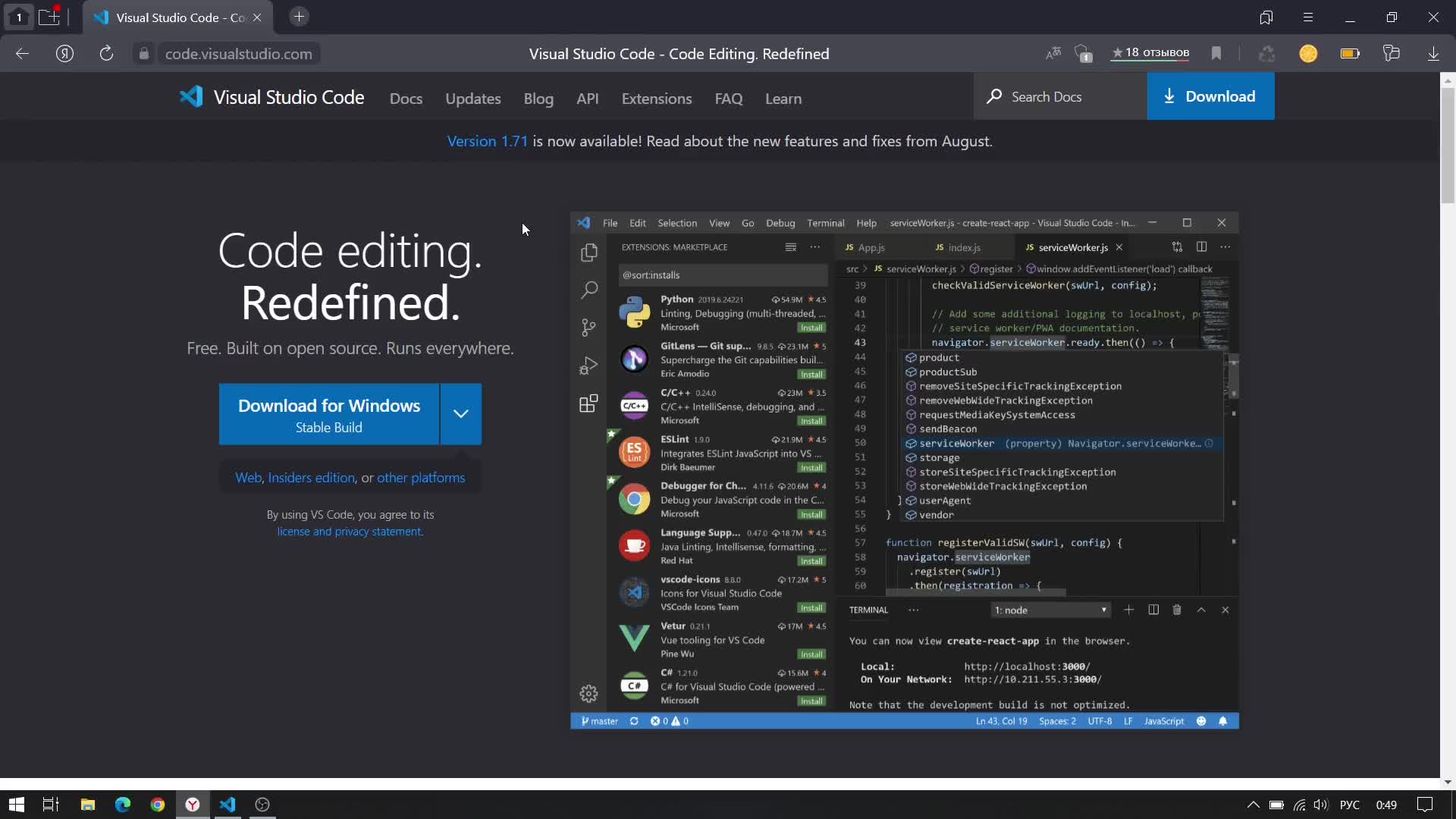
Task: Open the Insiders edition link
Action: click(311, 478)
